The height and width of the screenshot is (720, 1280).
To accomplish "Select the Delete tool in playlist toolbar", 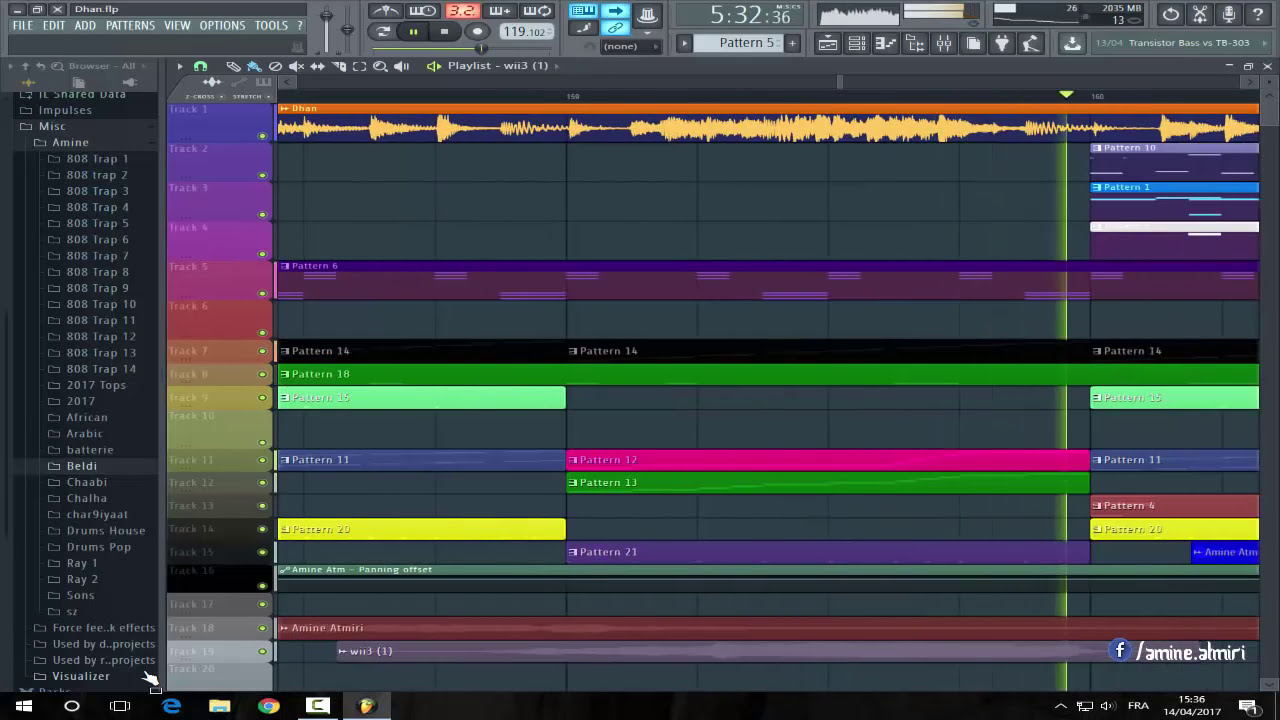I will pyautogui.click(x=275, y=66).
